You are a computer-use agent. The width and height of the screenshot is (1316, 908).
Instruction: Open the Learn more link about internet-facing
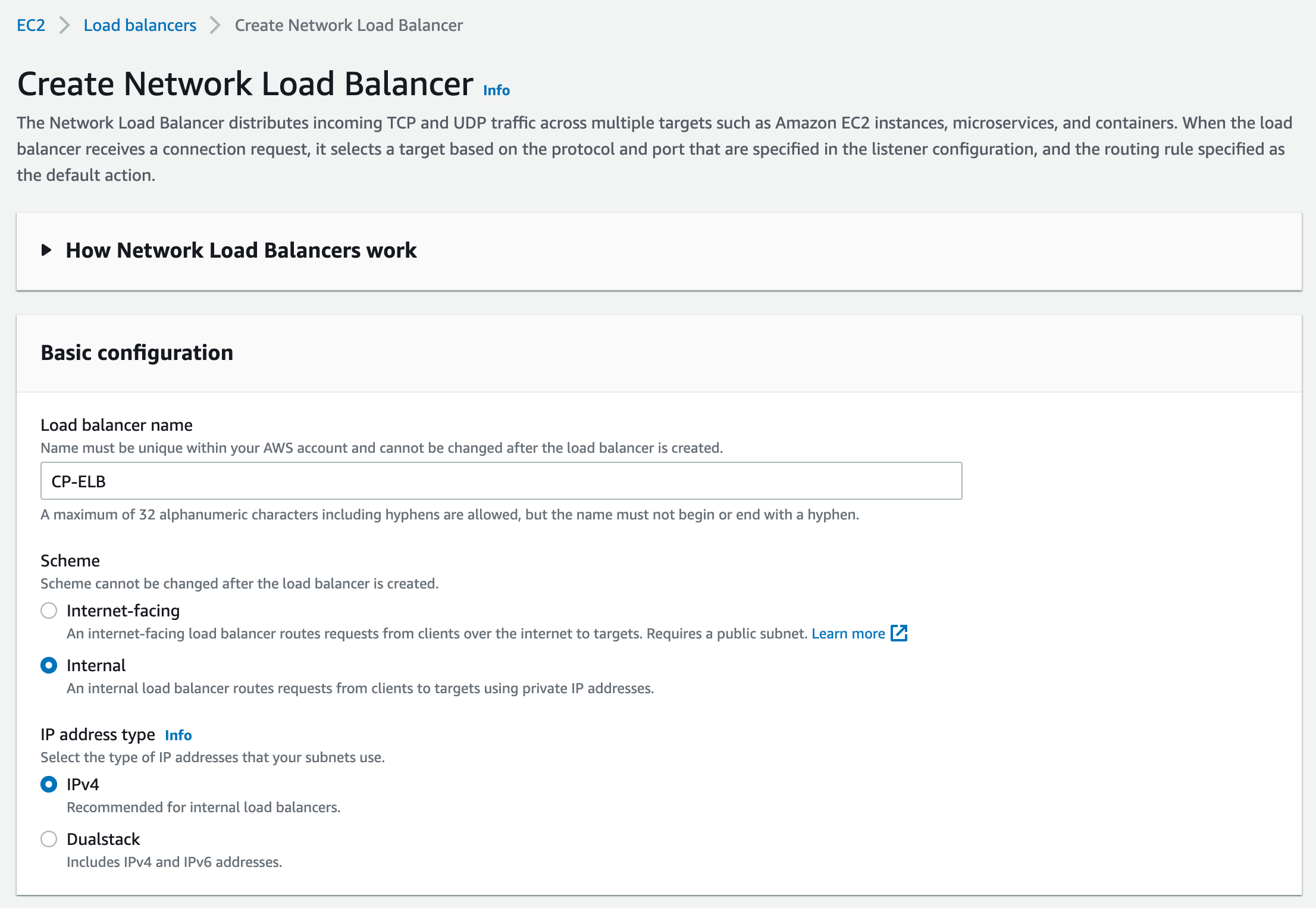(848, 634)
